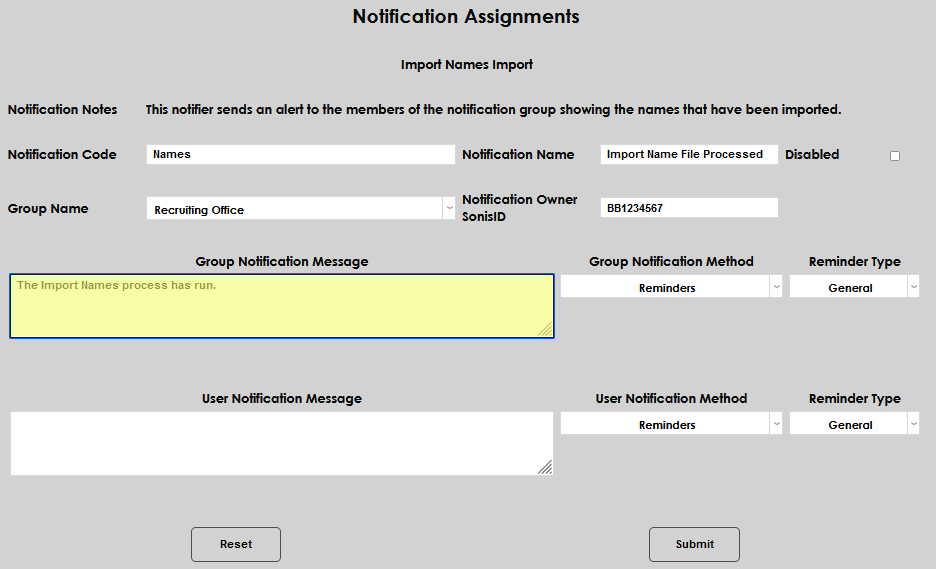The image size is (936, 569).
Task: Expand the Group Notification Method dropdown
Action: [671, 288]
